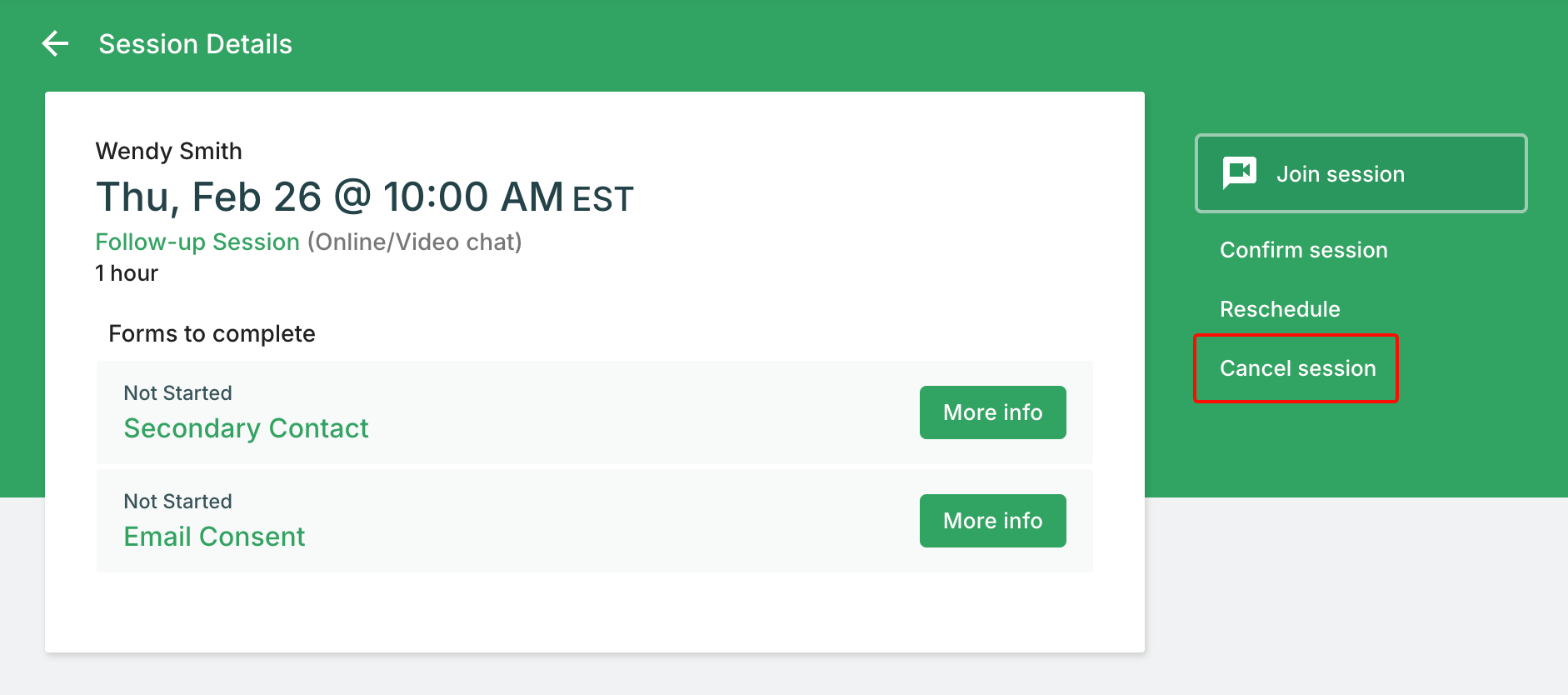Select Confirm session

pyautogui.click(x=1303, y=250)
